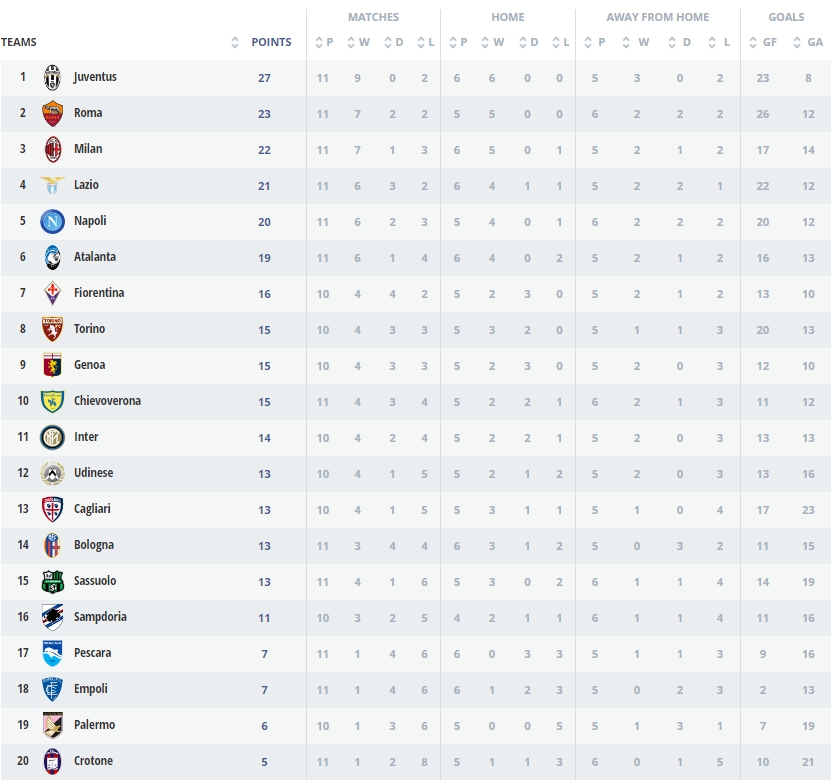
Task: Click the Roma club crest
Action: click(52, 114)
